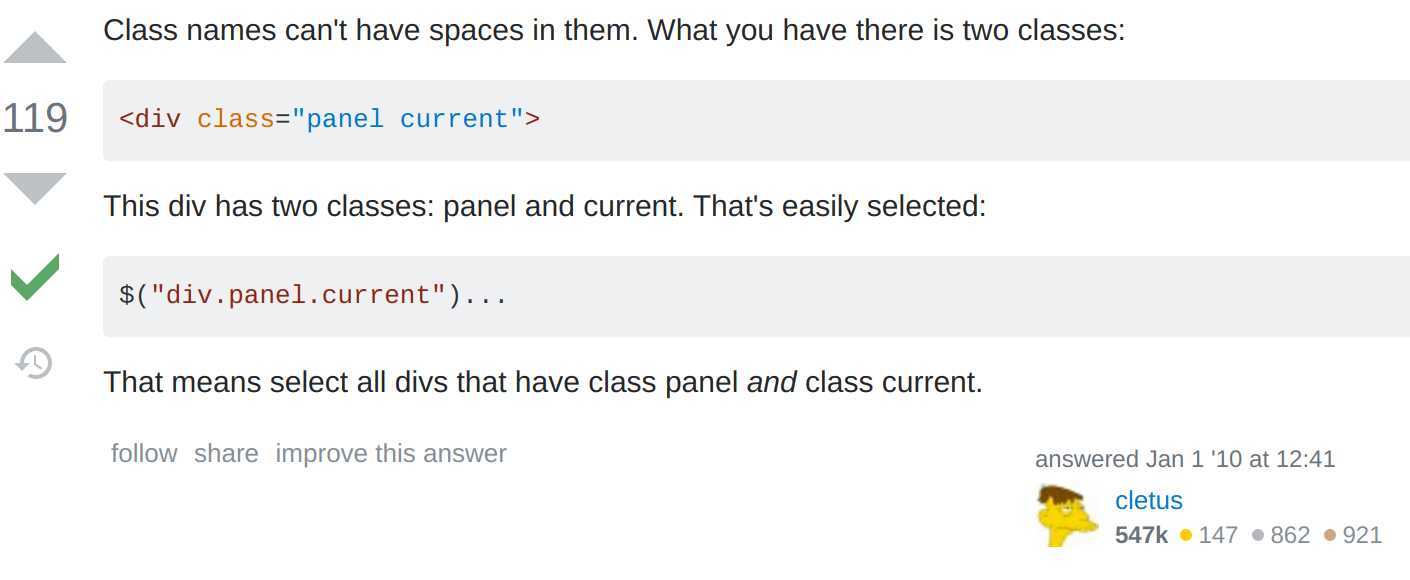1410x580 pixels.
Task: Click the silver badge dot beside 862
Action: pos(1258,536)
